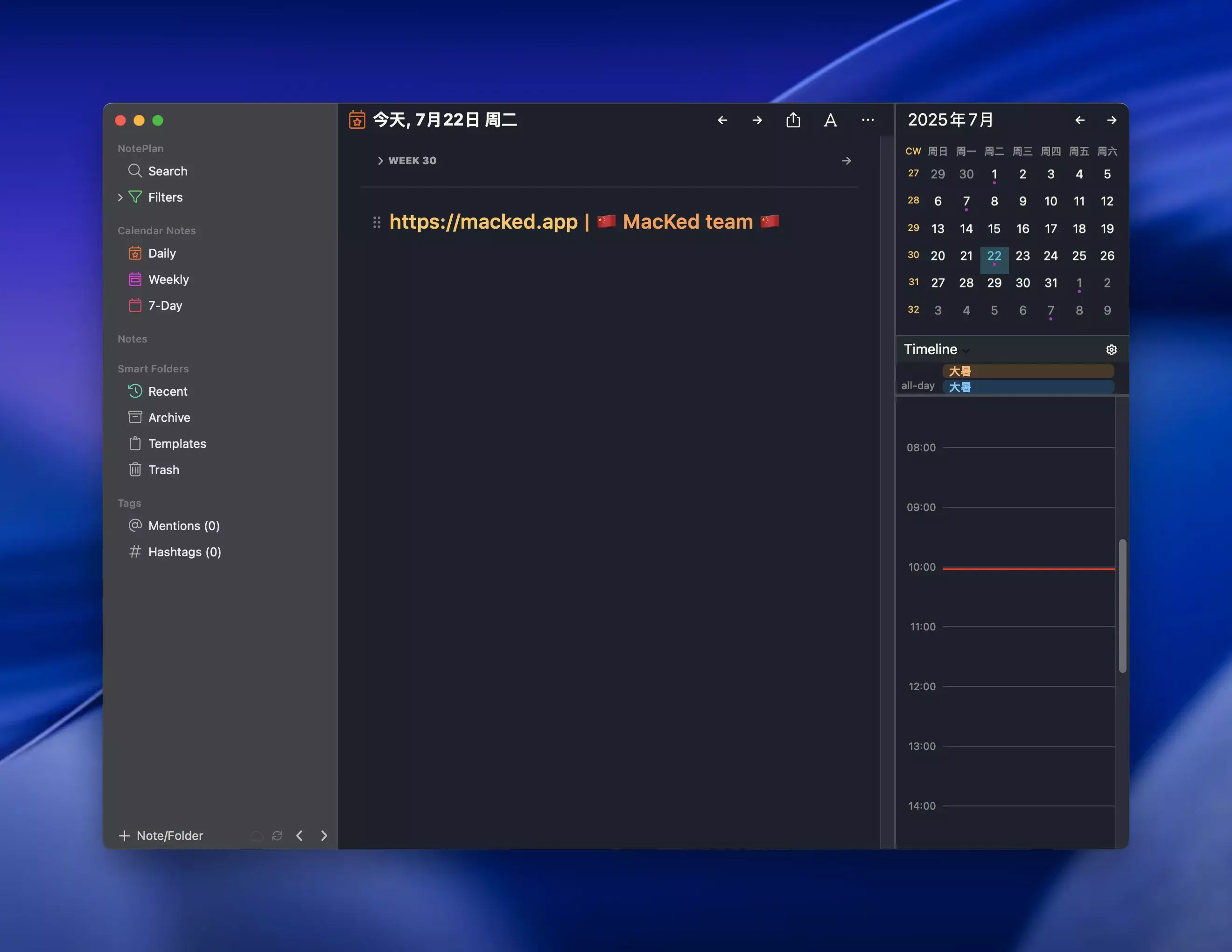Expand the WEEK 30 section
The width and height of the screenshot is (1232, 952).
tap(380, 161)
